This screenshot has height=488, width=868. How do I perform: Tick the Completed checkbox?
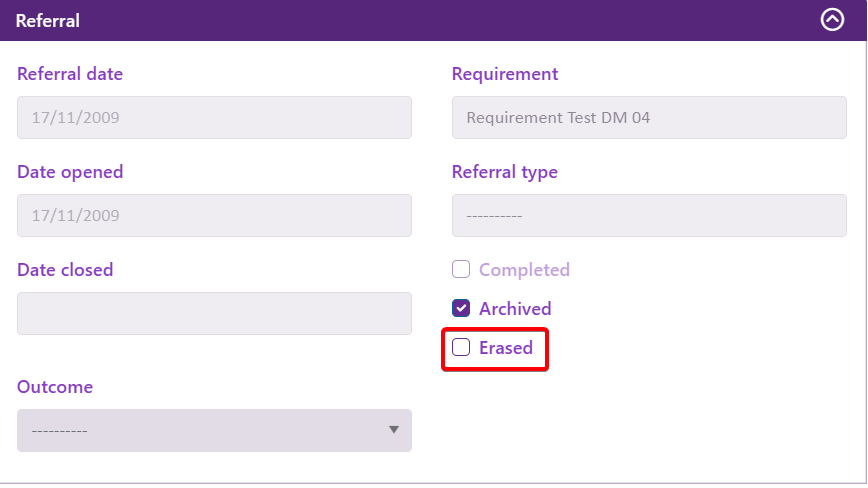(461, 270)
